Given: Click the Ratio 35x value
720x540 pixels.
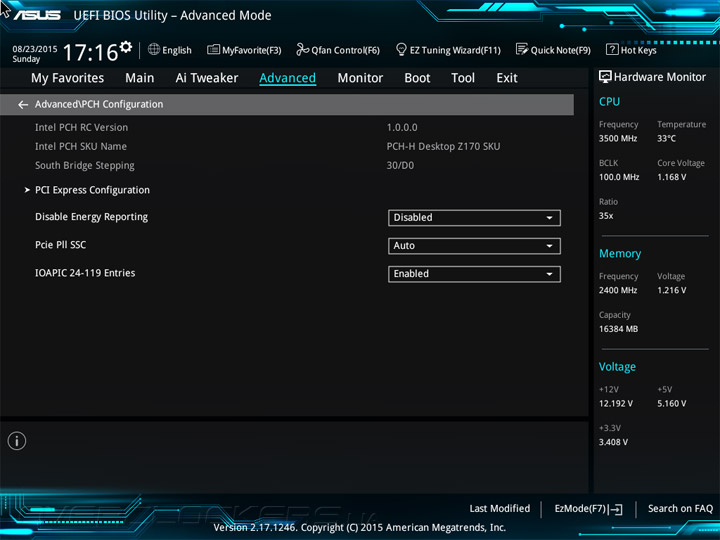Looking at the screenshot, I should click(606, 216).
